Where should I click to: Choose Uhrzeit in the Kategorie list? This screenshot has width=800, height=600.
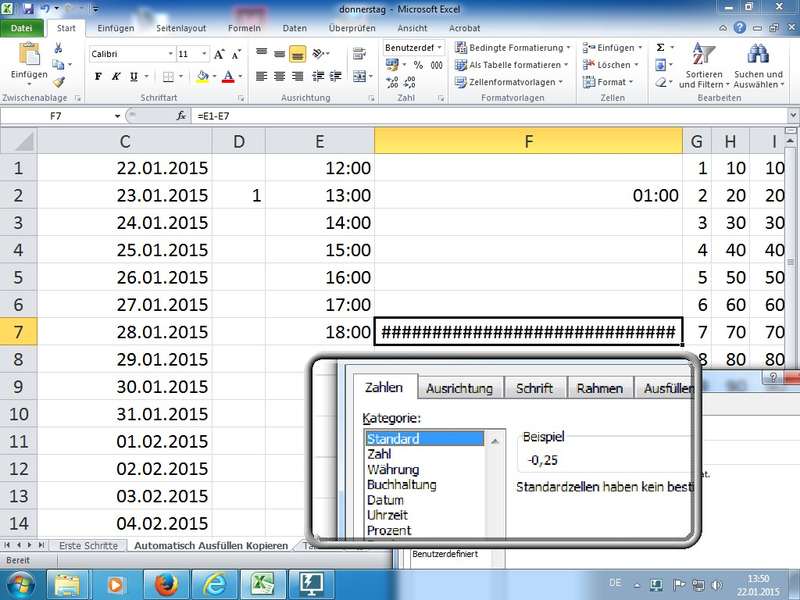click(387, 515)
